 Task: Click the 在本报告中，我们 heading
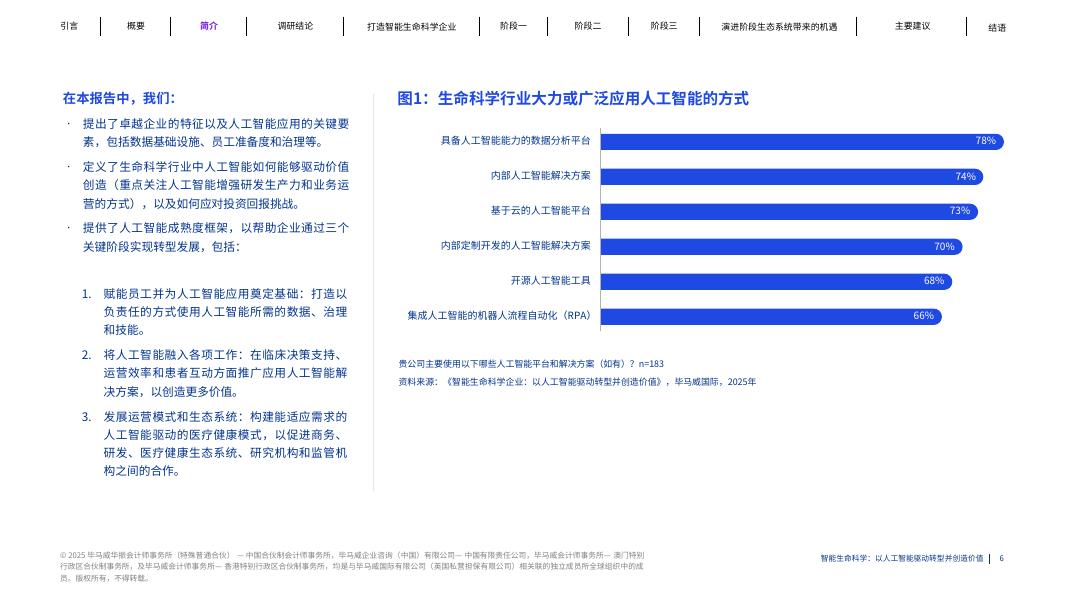(119, 98)
